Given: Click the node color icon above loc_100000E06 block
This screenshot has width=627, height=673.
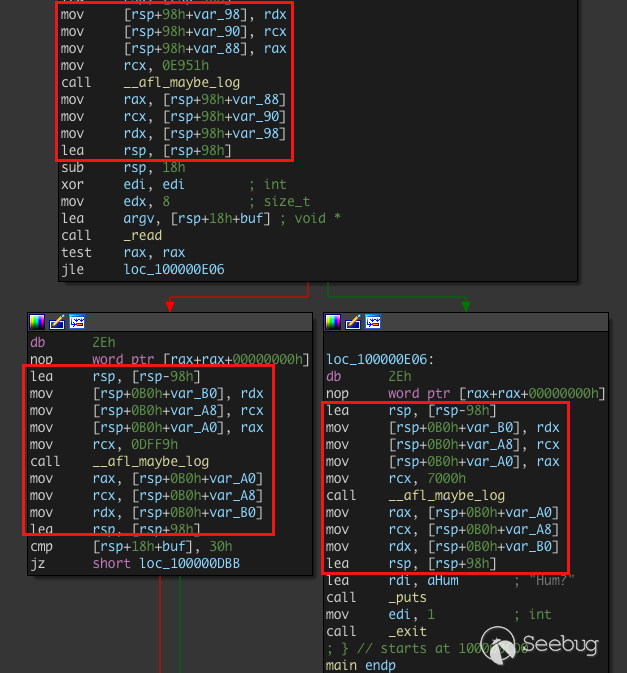Looking at the screenshot, I should [333, 321].
